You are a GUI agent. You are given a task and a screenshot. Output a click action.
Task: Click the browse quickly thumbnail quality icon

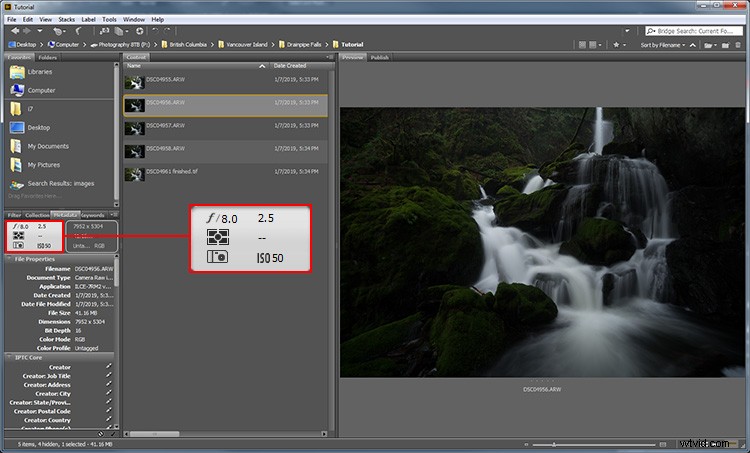pyautogui.click(x=582, y=44)
